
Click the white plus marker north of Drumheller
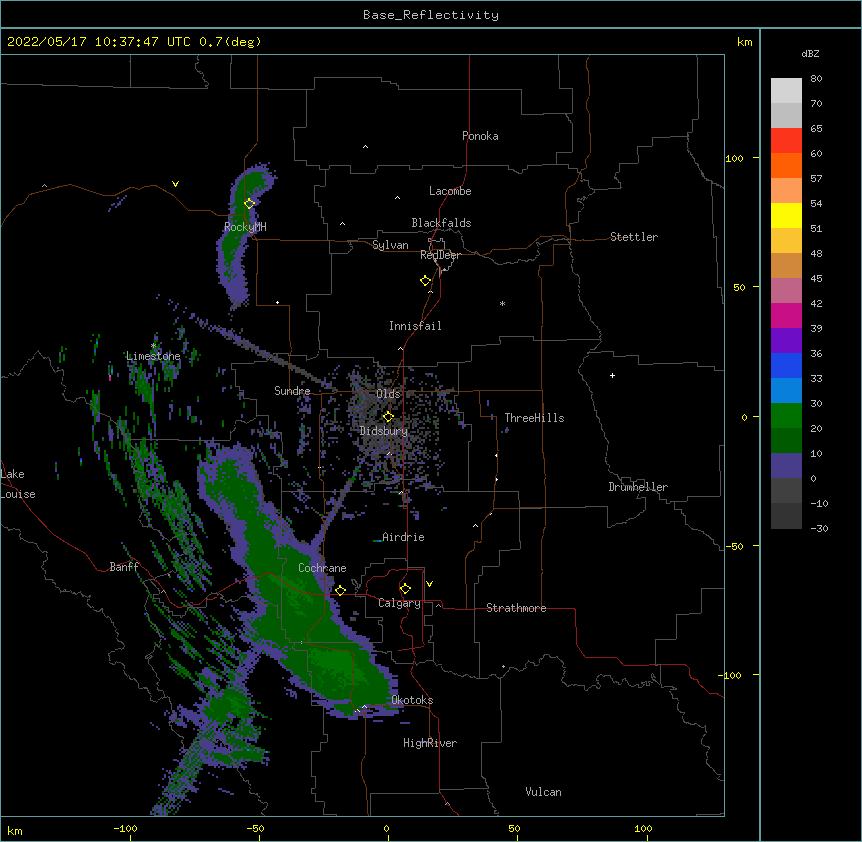click(x=612, y=375)
